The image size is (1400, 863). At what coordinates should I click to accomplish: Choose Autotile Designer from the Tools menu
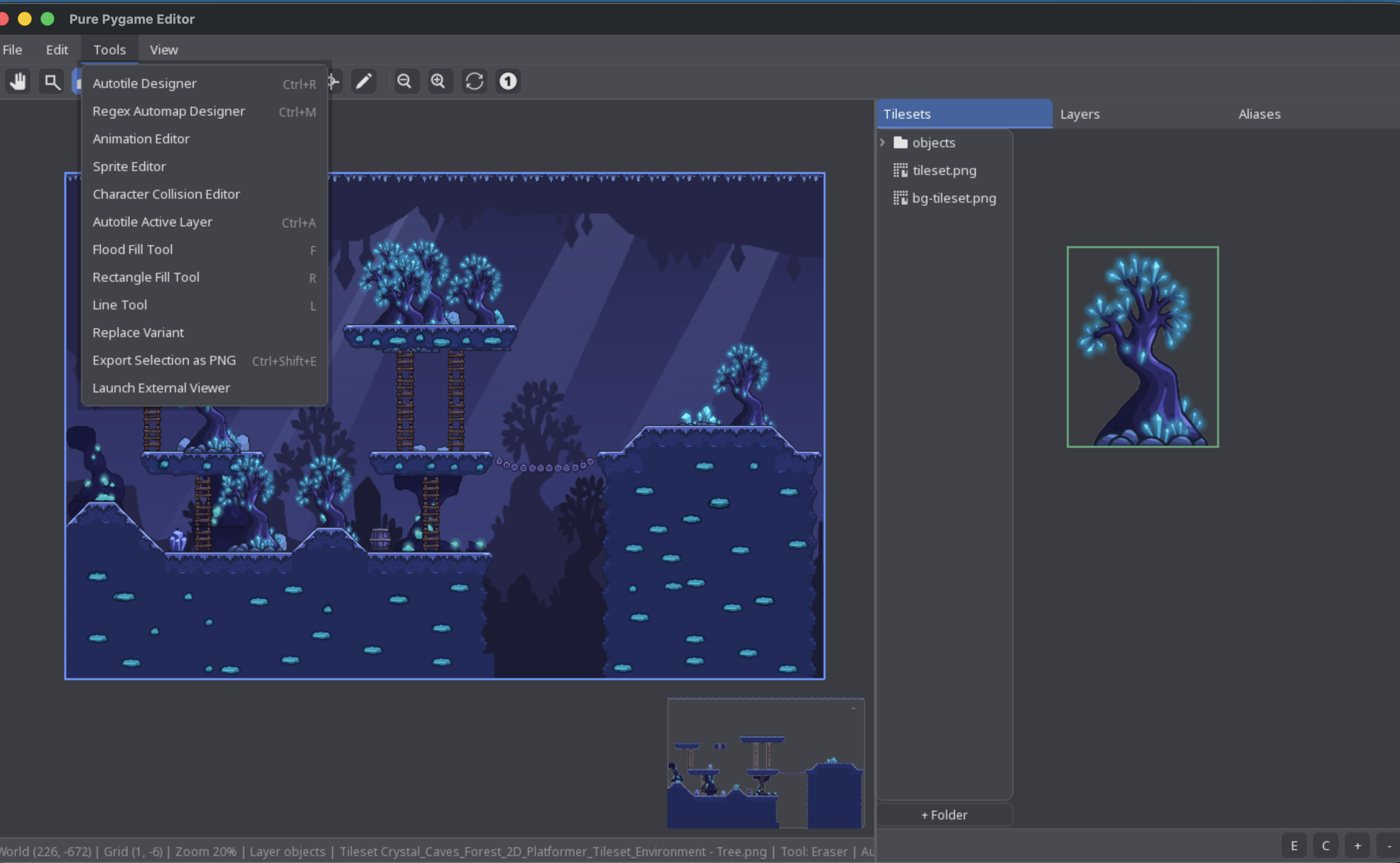(x=204, y=84)
